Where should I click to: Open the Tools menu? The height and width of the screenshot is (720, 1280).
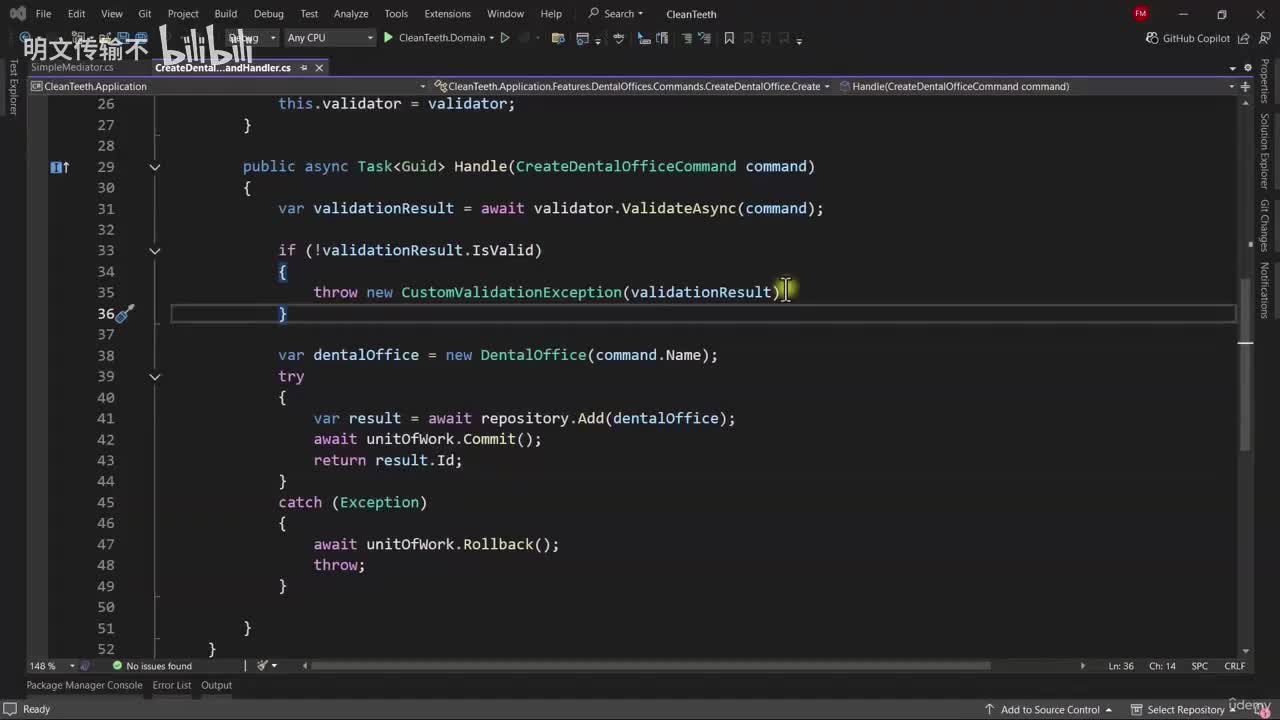396,14
